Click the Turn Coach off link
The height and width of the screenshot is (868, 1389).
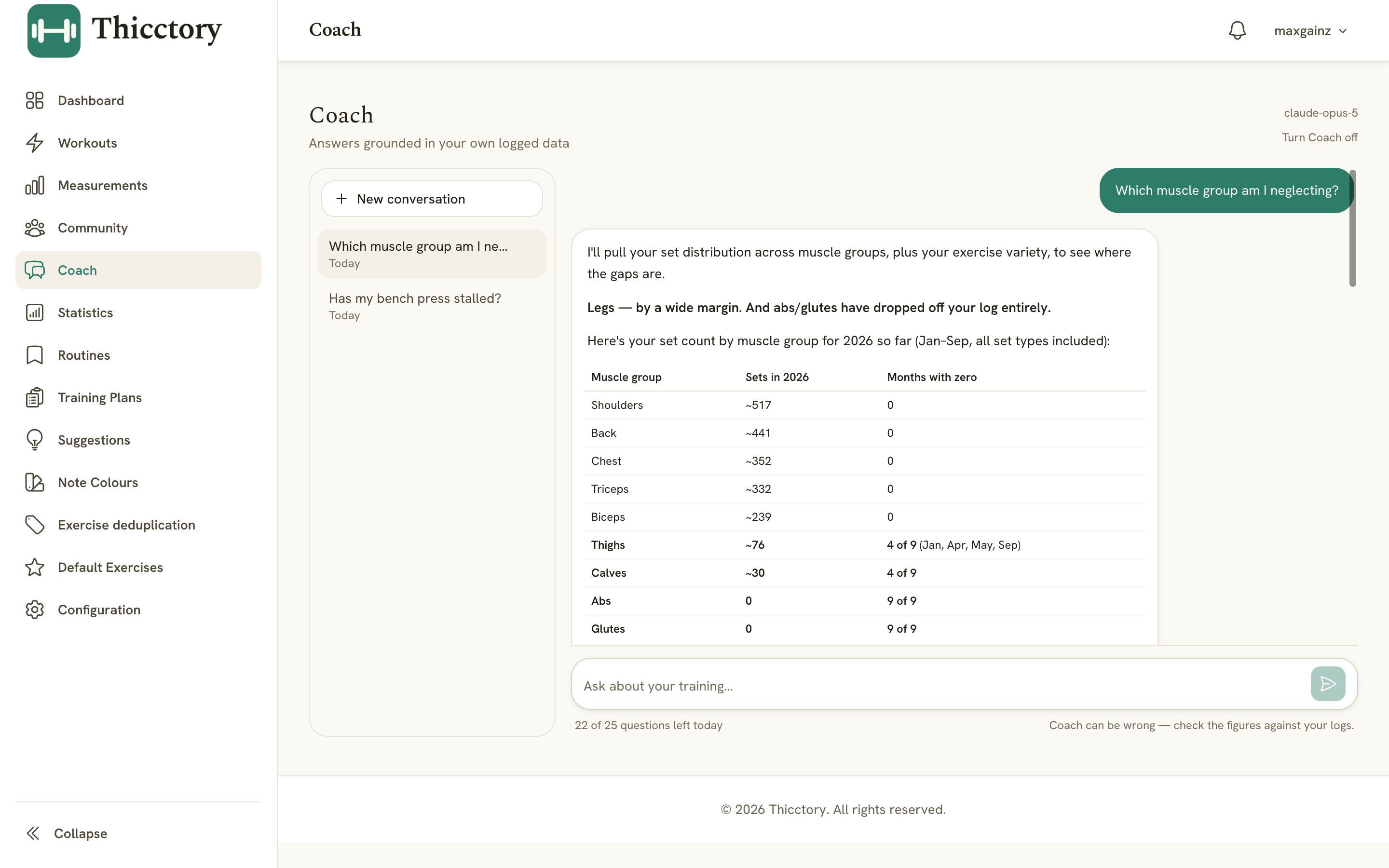pos(1320,138)
